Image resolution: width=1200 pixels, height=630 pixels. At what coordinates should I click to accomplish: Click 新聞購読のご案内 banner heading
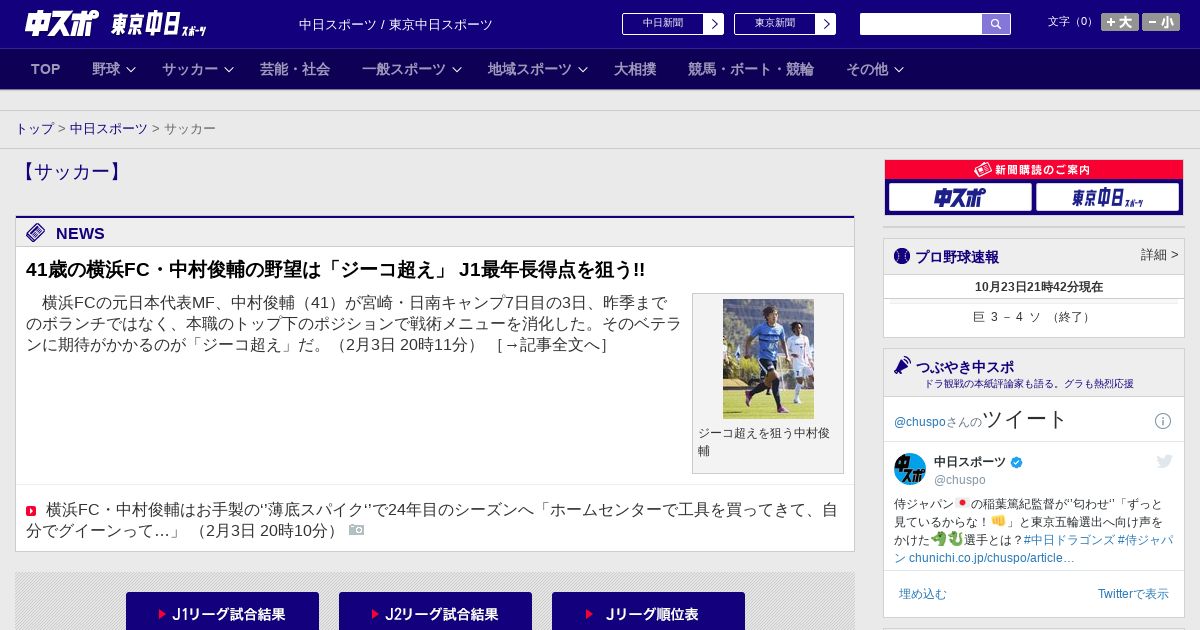coord(1033,170)
